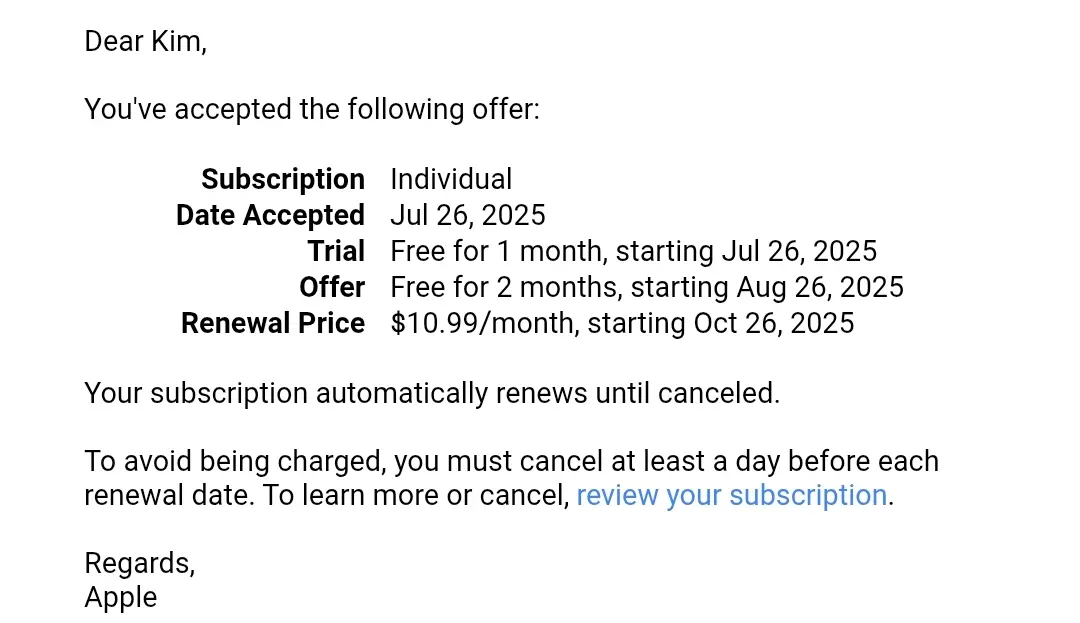Select the bold Trial label
1080x623 pixels.
pyautogui.click(x=336, y=251)
